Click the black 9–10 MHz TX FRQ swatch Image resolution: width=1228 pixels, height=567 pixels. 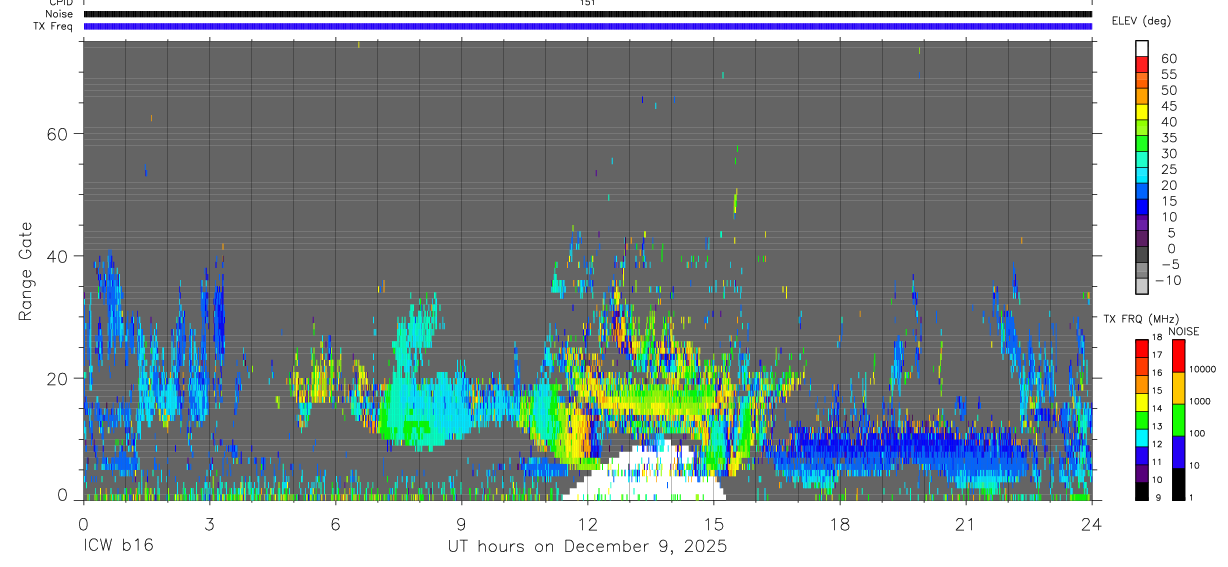point(1141,489)
